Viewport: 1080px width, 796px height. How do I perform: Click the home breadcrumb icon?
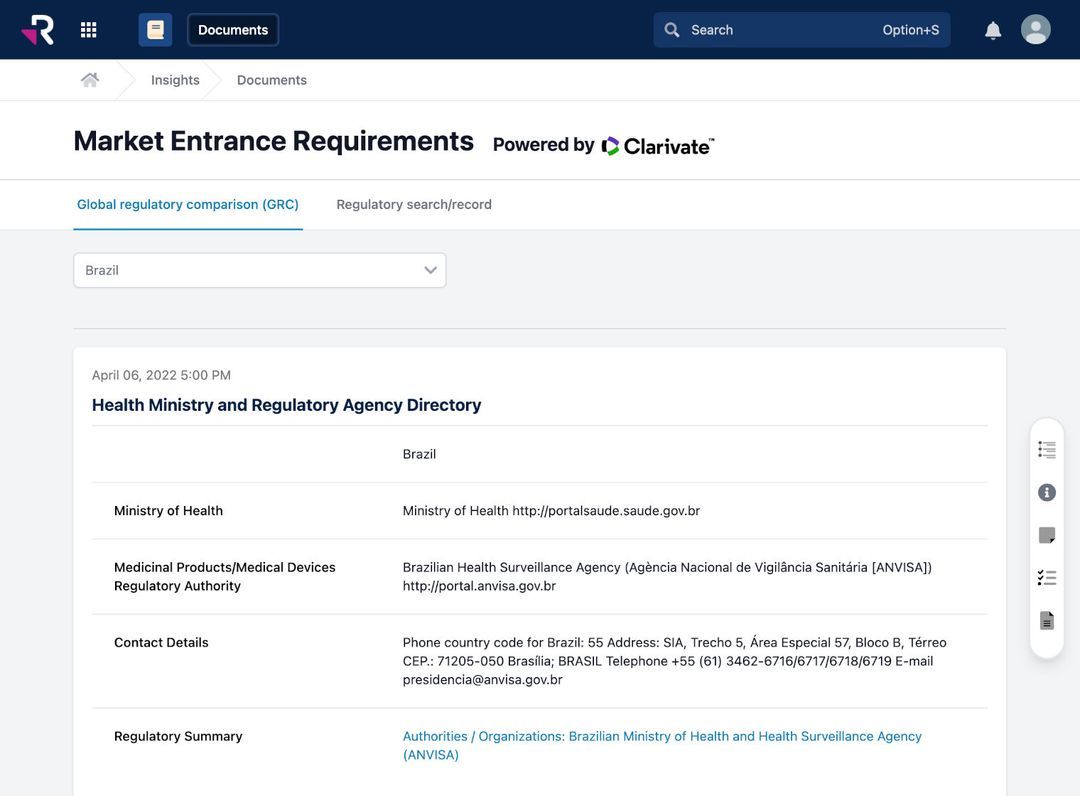[x=89, y=78]
